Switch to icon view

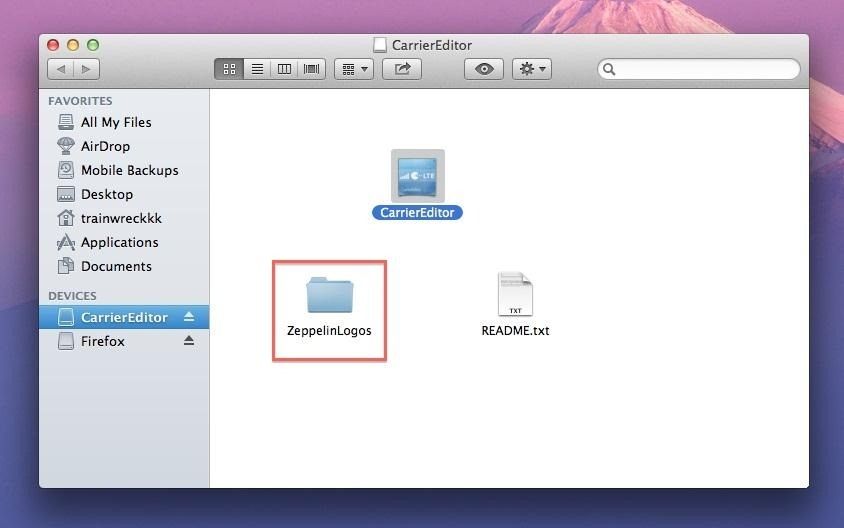(229, 69)
